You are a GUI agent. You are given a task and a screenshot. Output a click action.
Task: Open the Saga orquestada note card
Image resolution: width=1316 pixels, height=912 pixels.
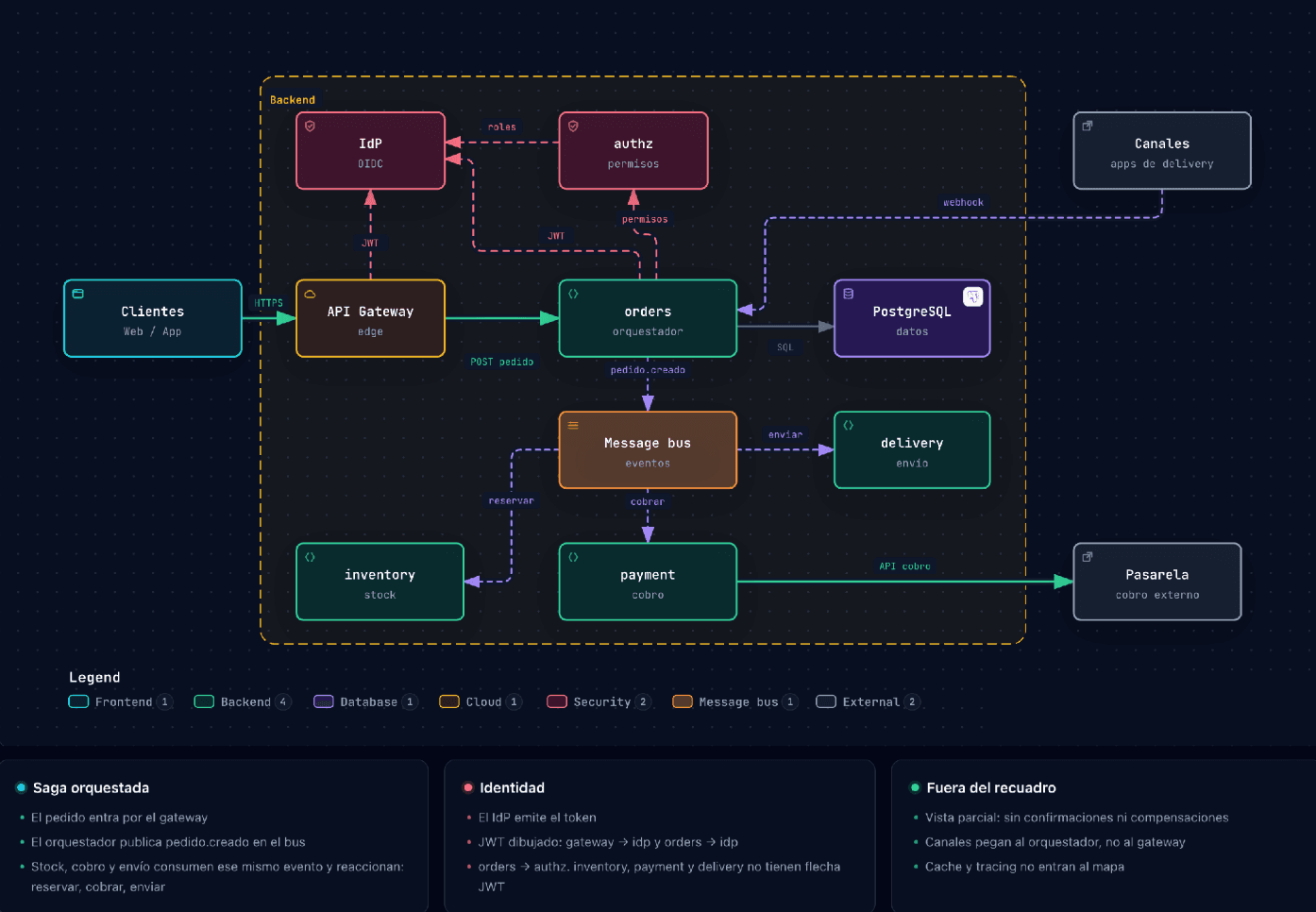pyautogui.click(x=213, y=836)
